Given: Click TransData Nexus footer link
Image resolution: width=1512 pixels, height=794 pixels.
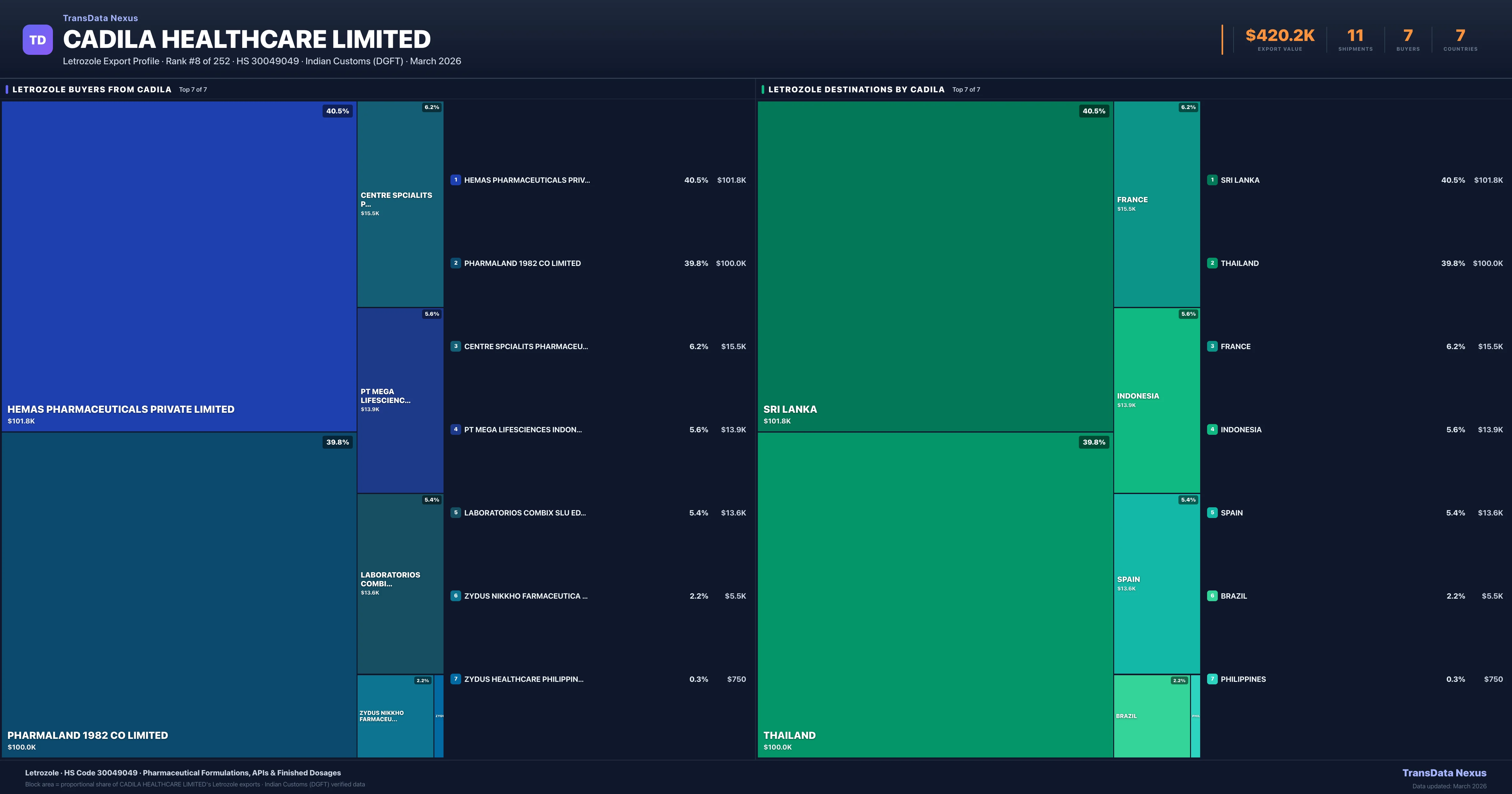Looking at the screenshot, I should click(1444, 773).
